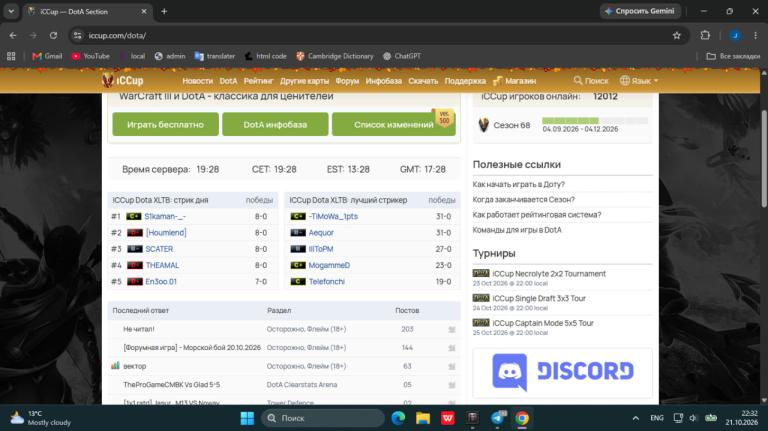
Task: Open the YouTube bookmark
Action: tap(91, 56)
